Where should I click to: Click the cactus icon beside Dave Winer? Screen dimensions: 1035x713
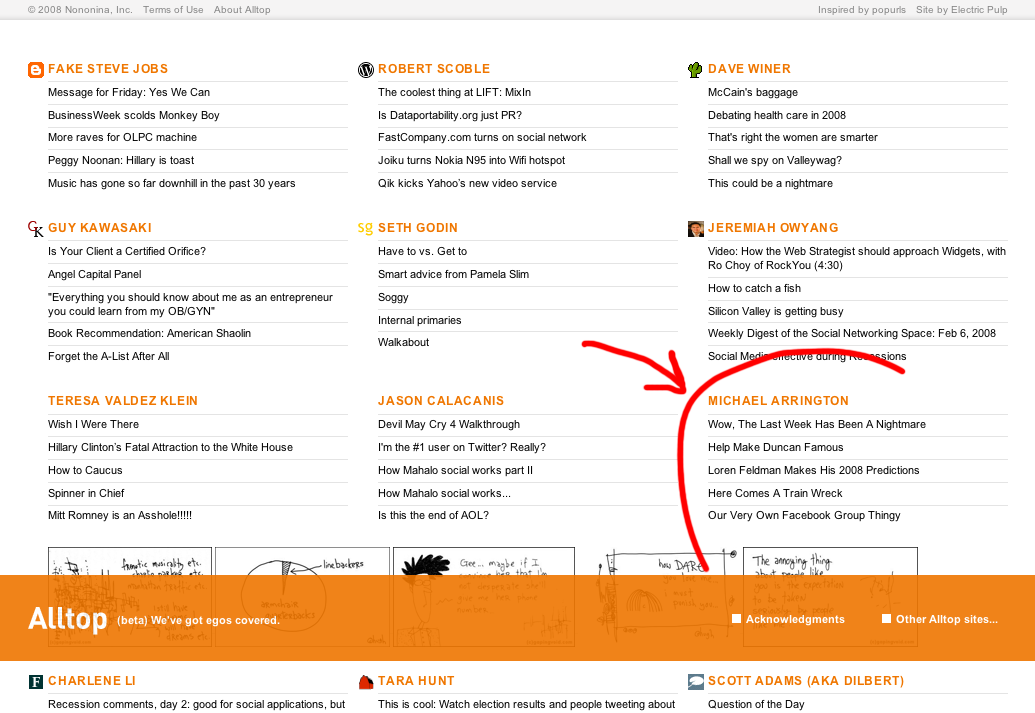coord(695,69)
